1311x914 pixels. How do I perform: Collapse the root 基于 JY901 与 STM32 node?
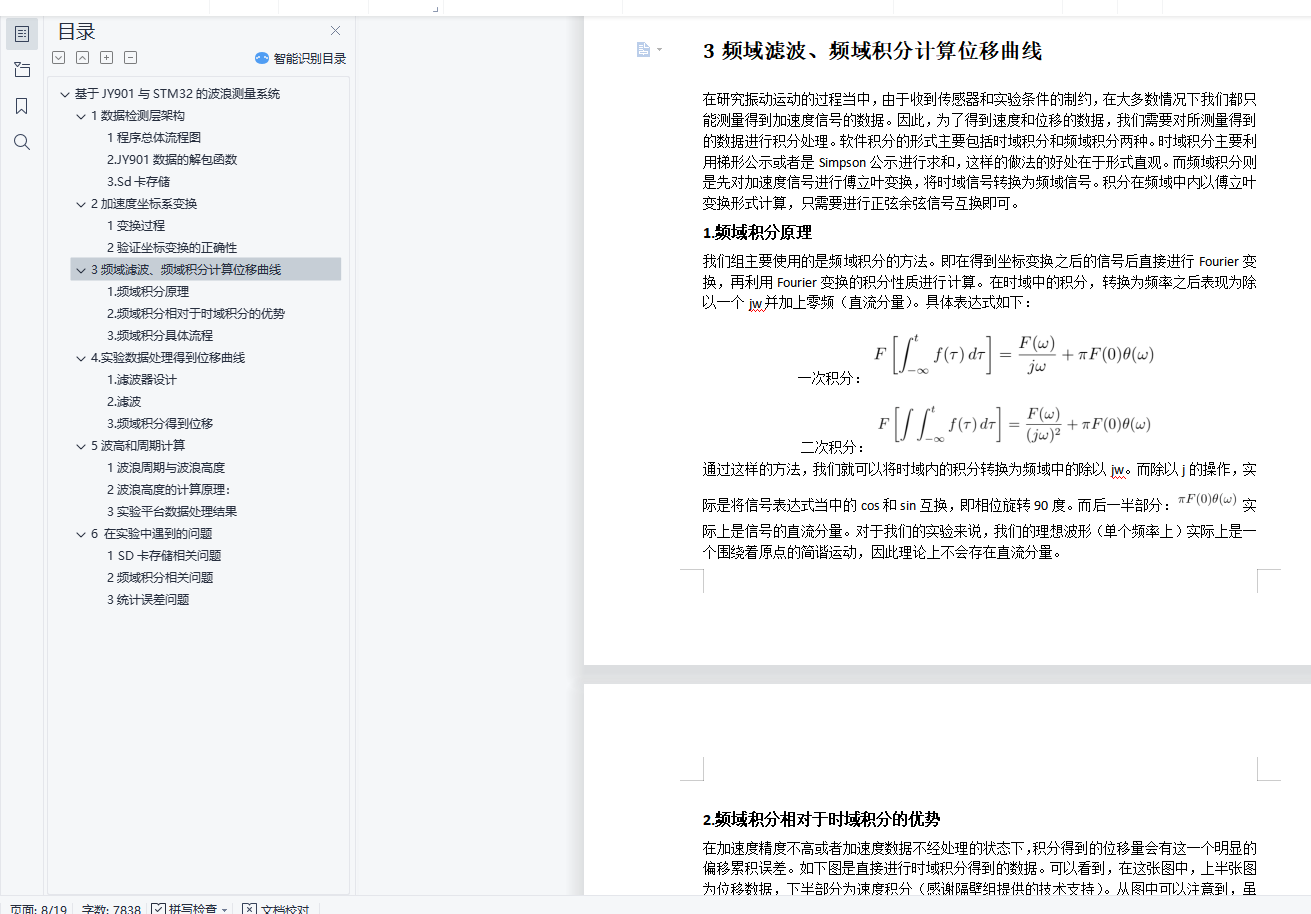[65, 94]
